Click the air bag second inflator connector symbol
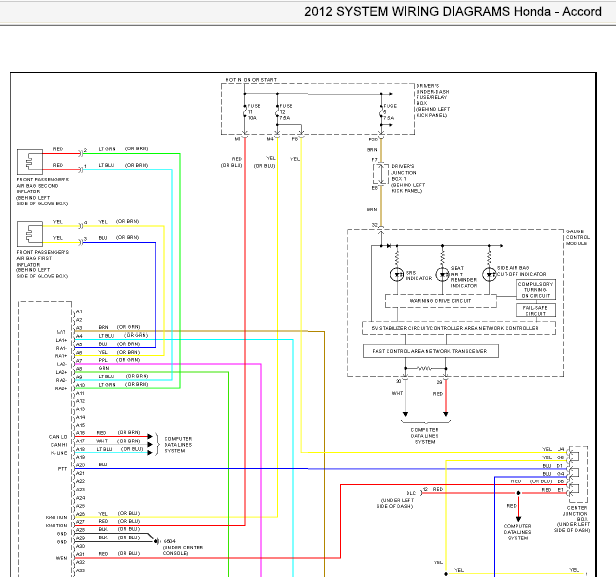The height and width of the screenshot is (577, 616). [x=30, y=161]
